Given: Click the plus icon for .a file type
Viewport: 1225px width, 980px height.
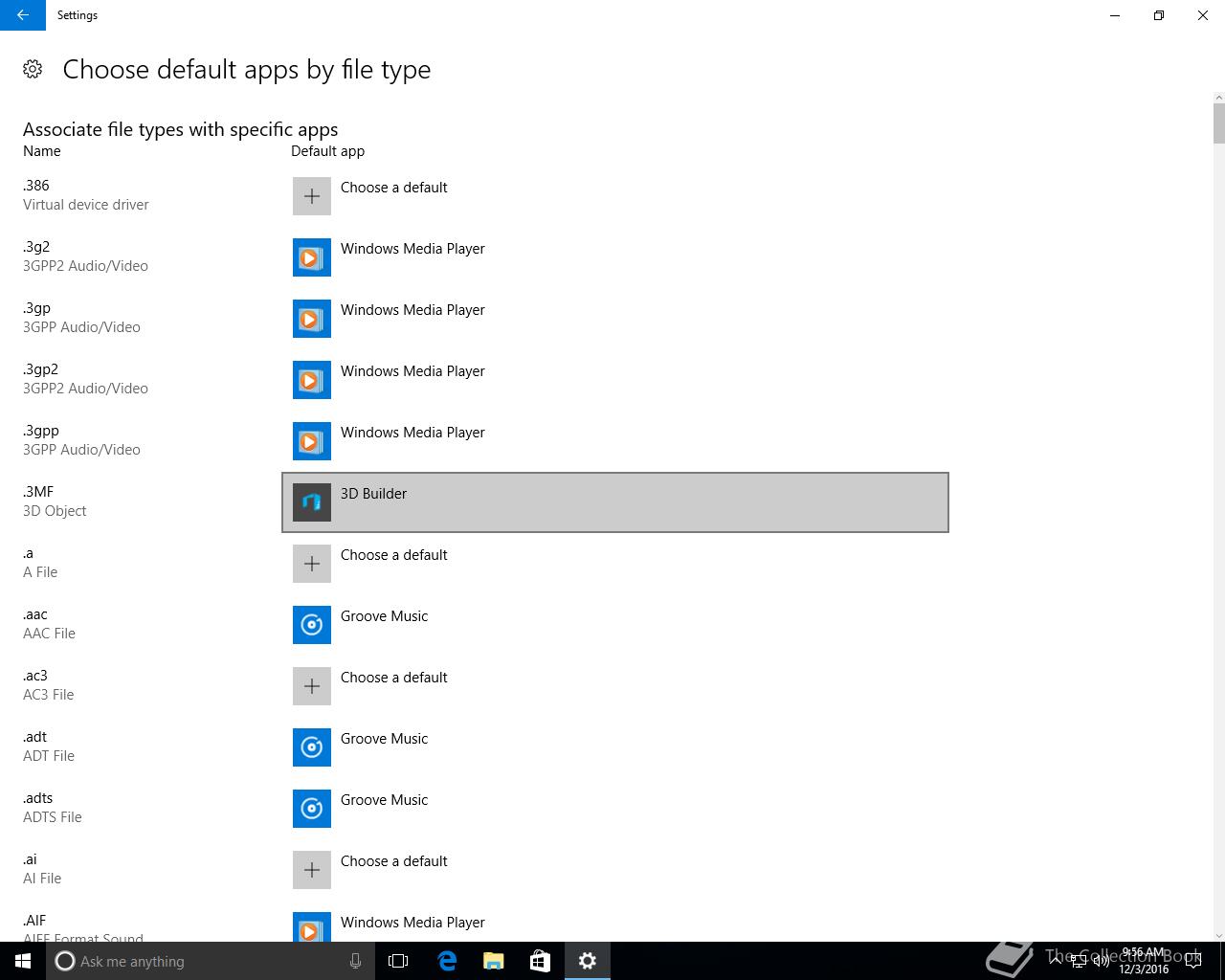Looking at the screenshot, I should (312, 564).
